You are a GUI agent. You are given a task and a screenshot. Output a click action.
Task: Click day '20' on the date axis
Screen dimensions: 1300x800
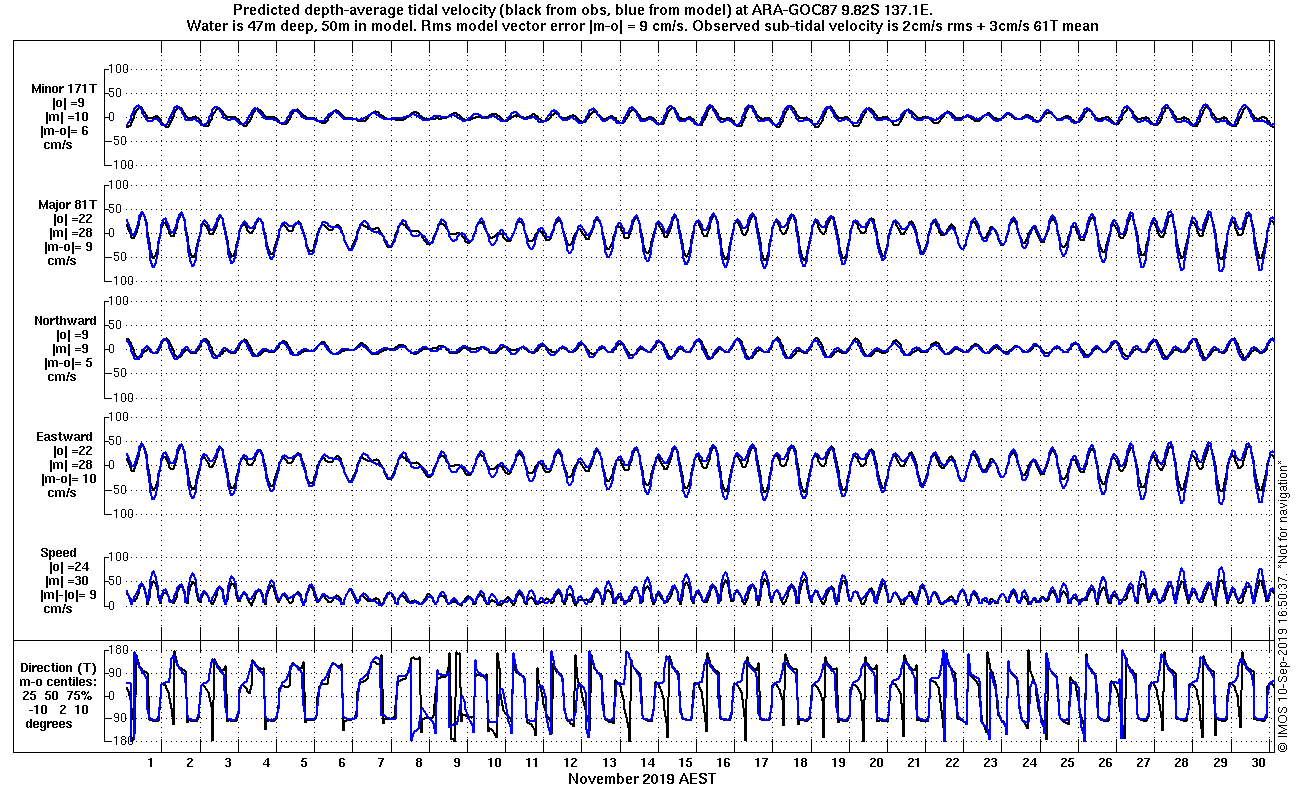(876, 762)
